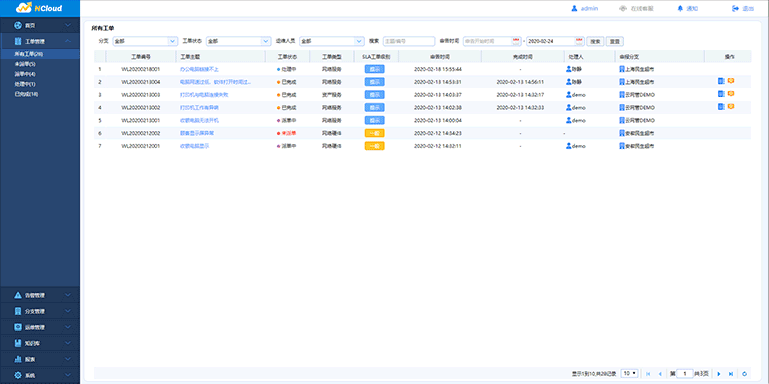
Task: Click the online customer service headset icon
Action: (623, 8)
